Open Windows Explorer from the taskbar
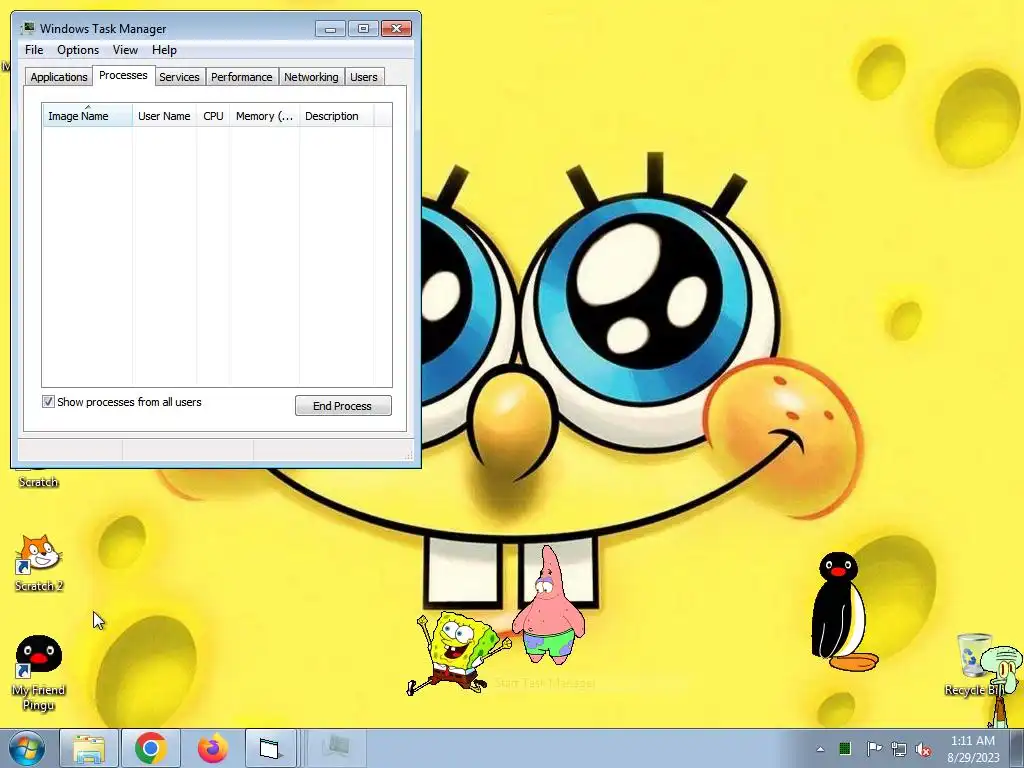This screenshot has height=768, width=1024. (89, 748)
